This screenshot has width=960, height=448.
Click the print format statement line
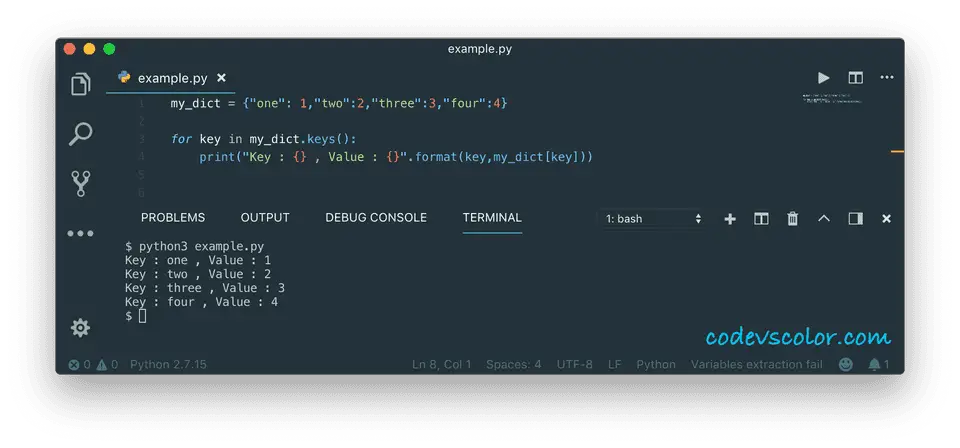point(396,157)
